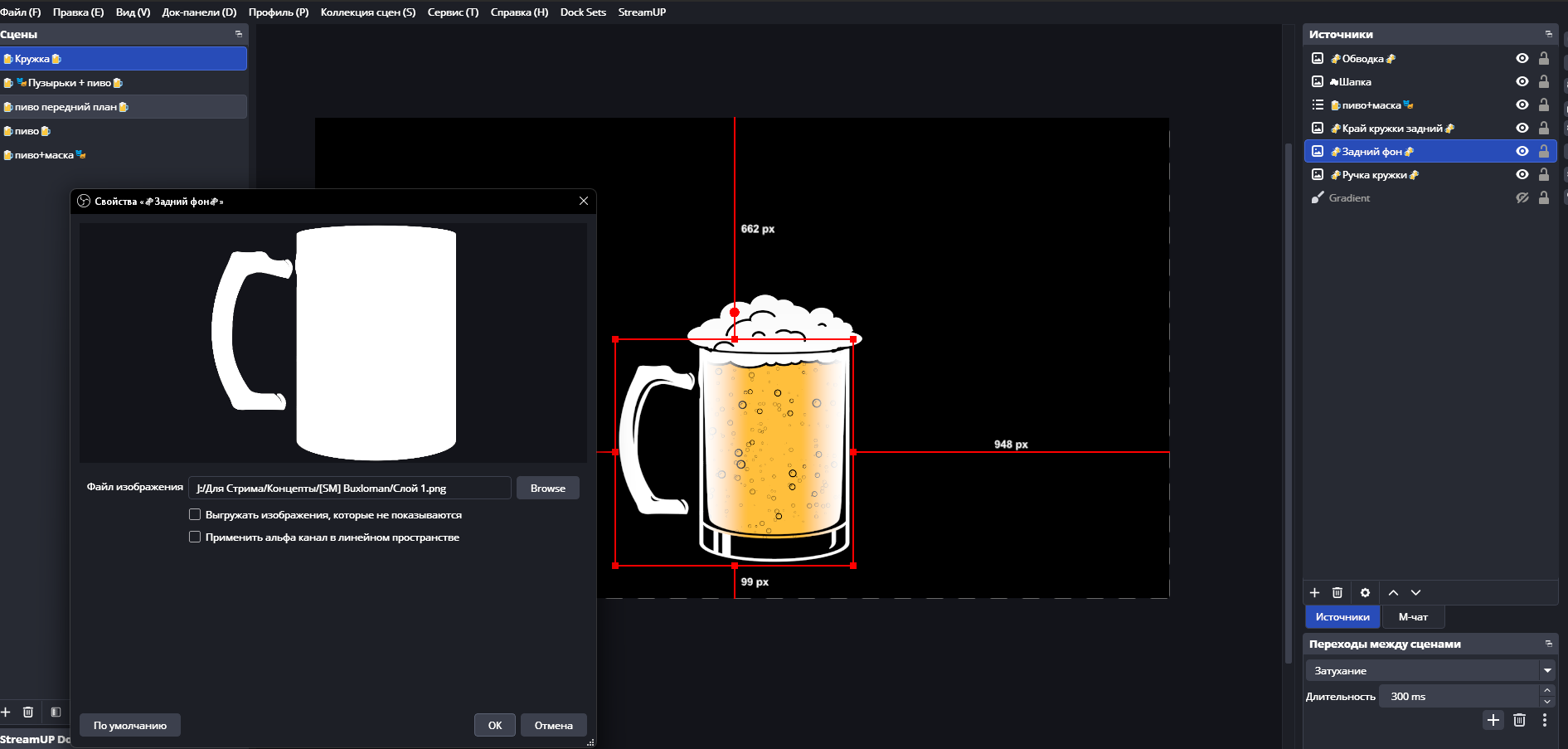Switch to the М-чат tab
1568x749 pixels.
(1413, 617)
